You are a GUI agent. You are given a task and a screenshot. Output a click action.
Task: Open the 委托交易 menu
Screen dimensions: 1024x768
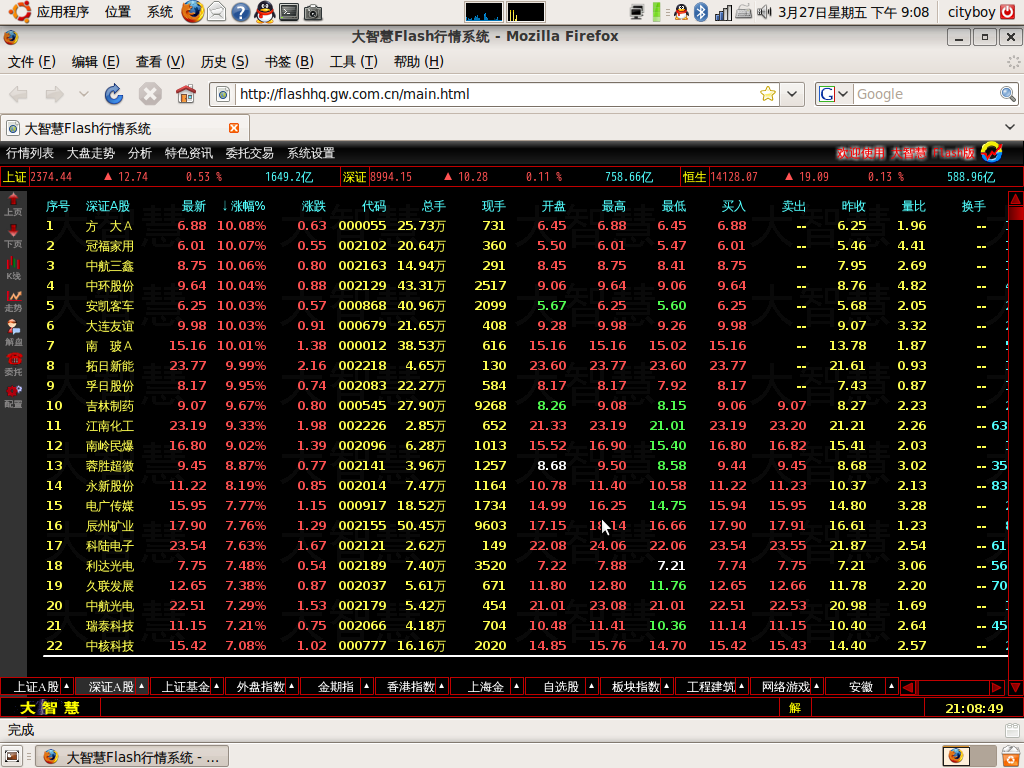(249, 153)
